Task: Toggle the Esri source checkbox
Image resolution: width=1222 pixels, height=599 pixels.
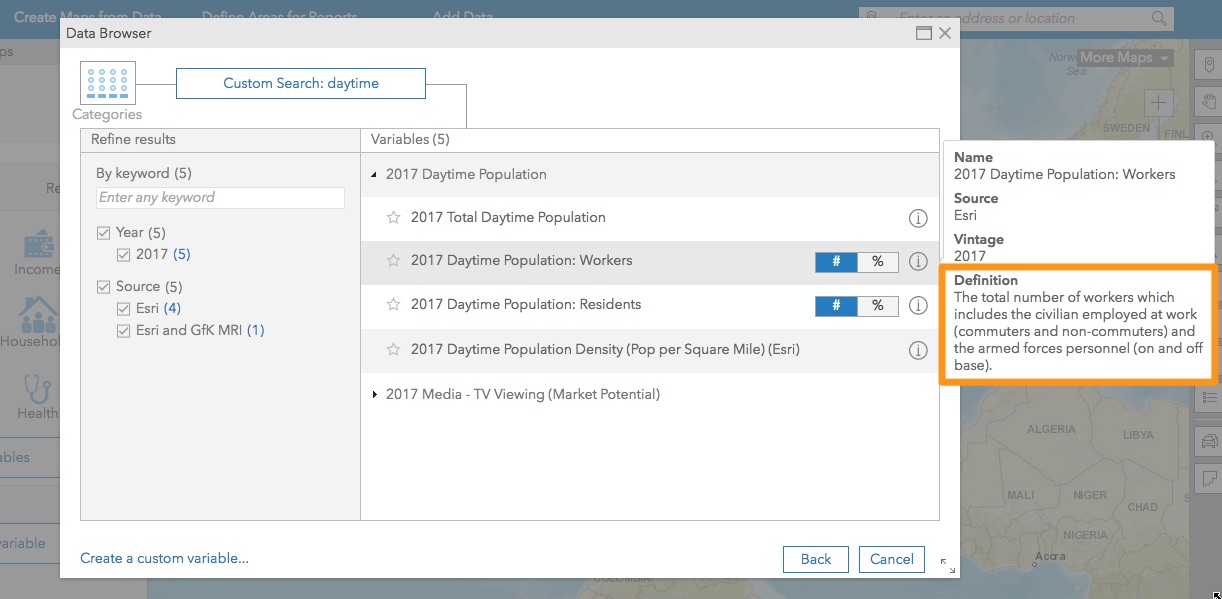Action: coord(124,309)
